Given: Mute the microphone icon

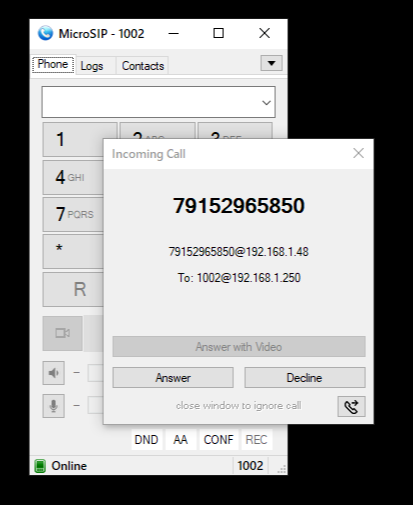Looking at the screenshot, I should [x=53, y=406].
